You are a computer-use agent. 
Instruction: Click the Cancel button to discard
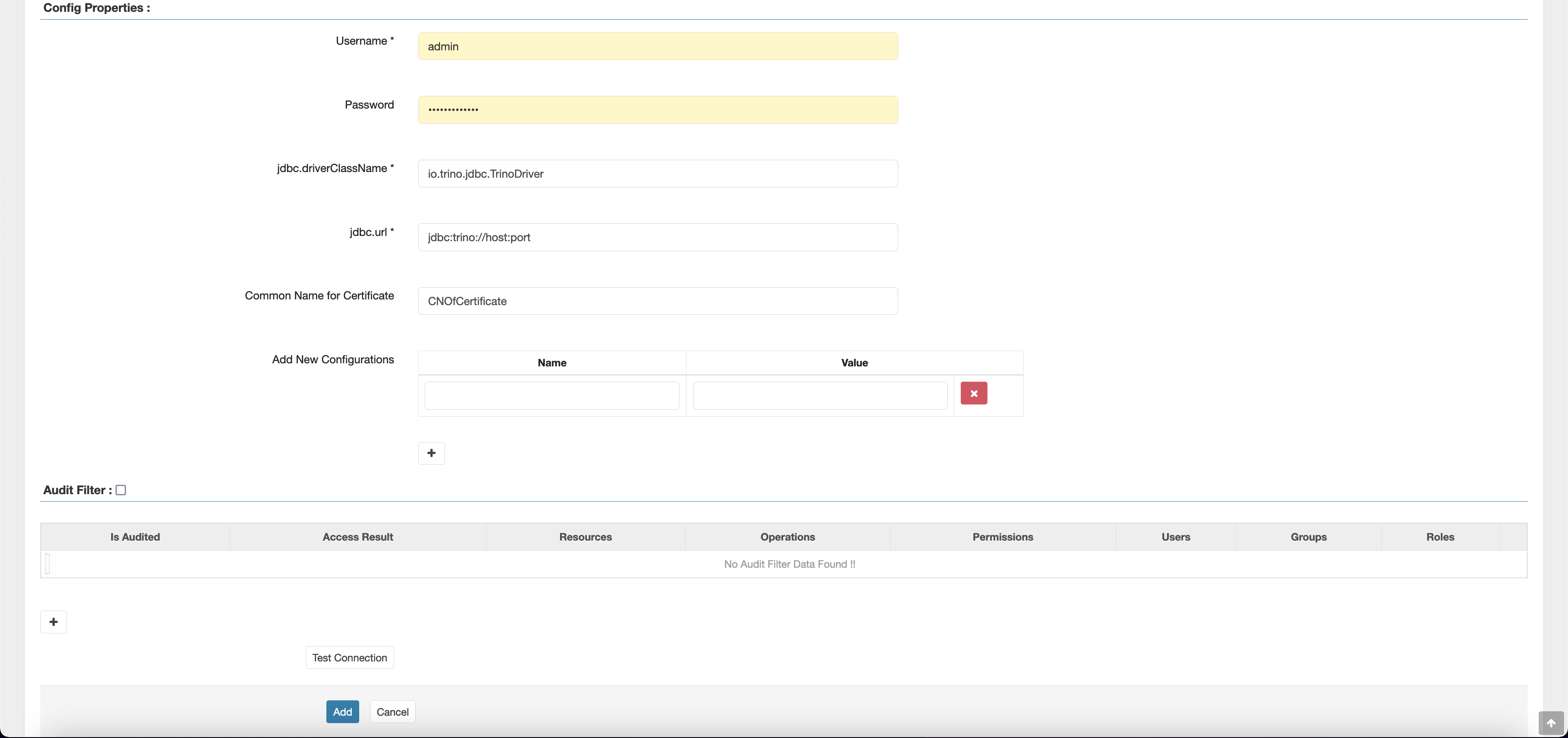click(x=392, y=711)
